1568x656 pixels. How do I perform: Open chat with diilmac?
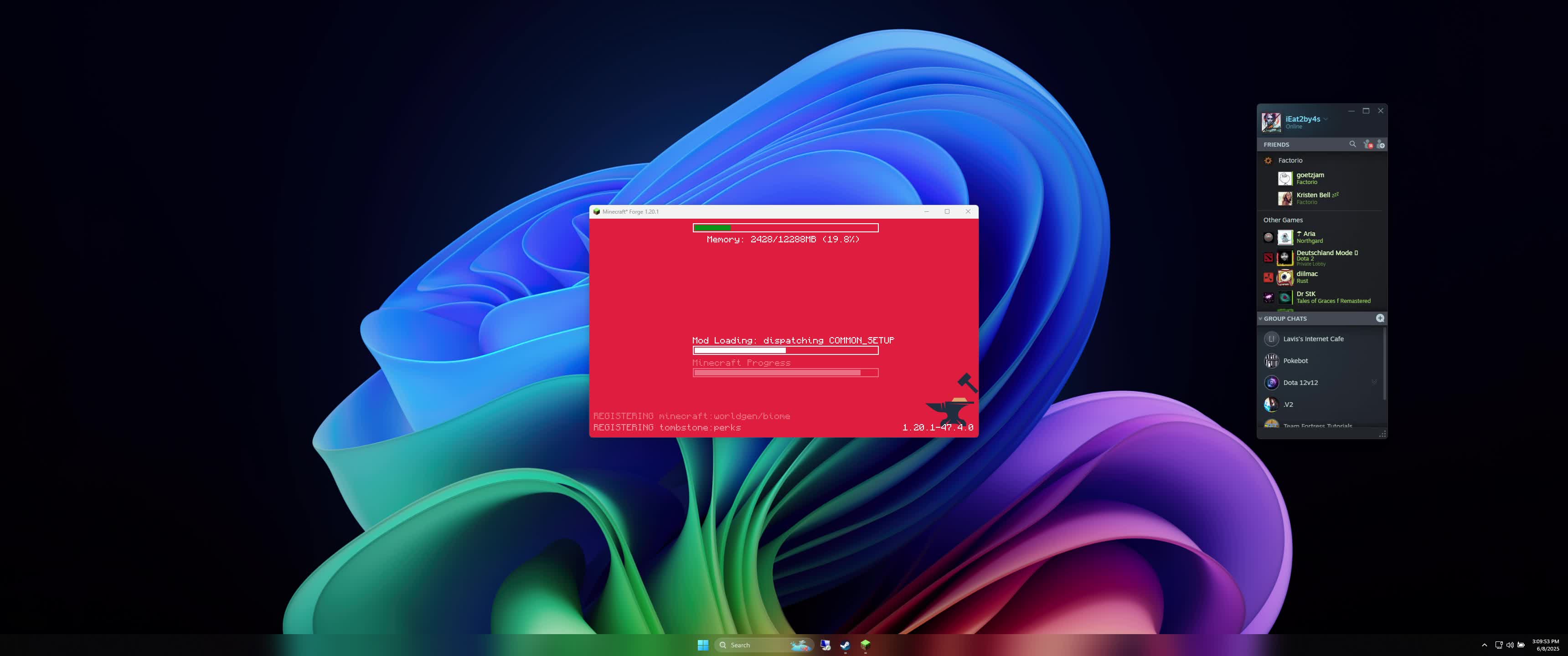coord(1307,277)
